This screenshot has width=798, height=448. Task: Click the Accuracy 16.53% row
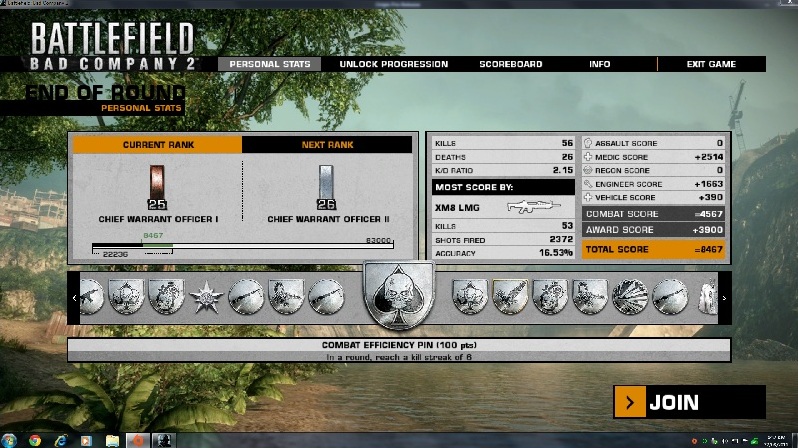pyautogui.click(x=503, y=253)
